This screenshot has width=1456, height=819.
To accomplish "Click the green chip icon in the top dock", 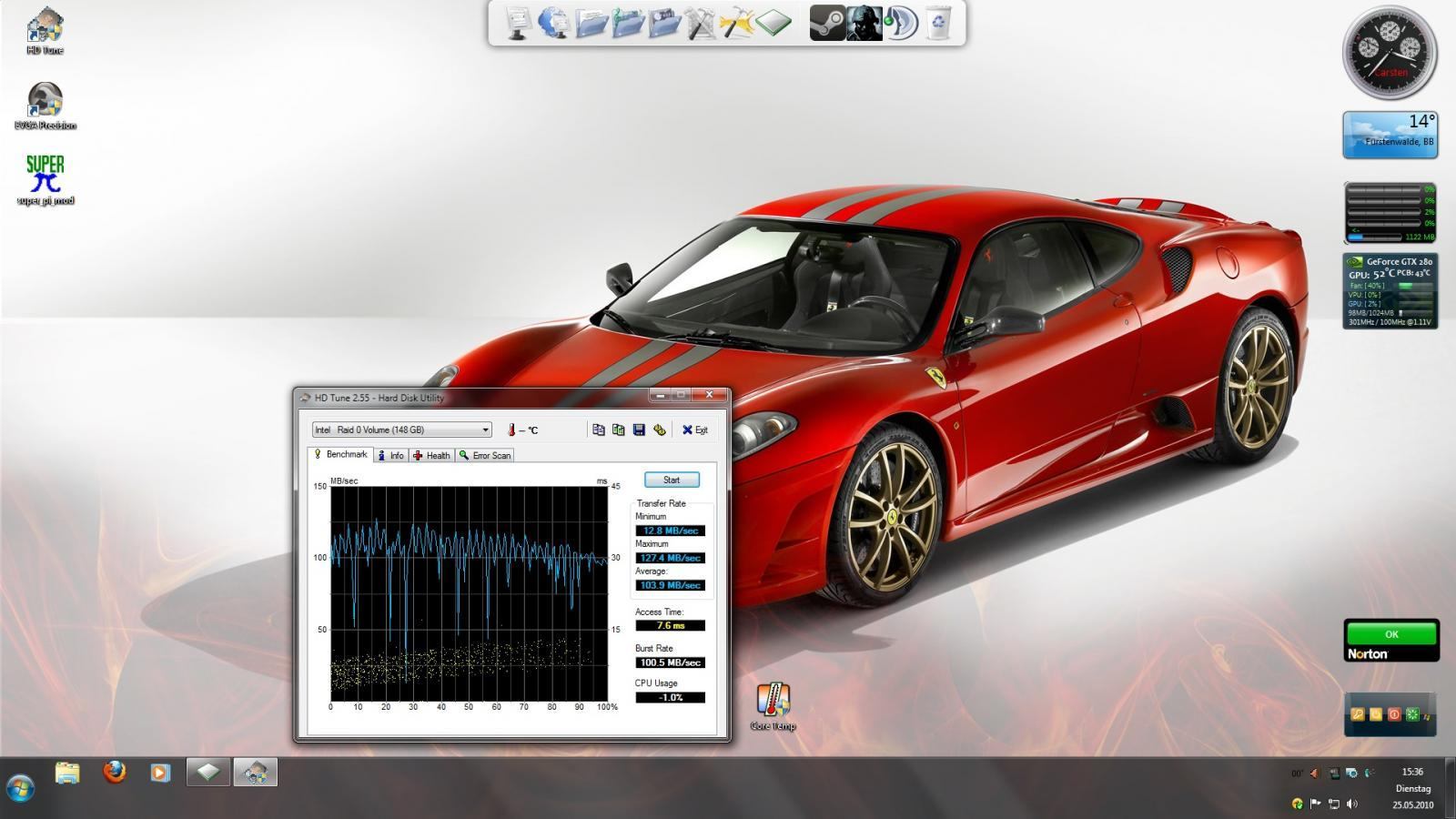I will 773,23.
